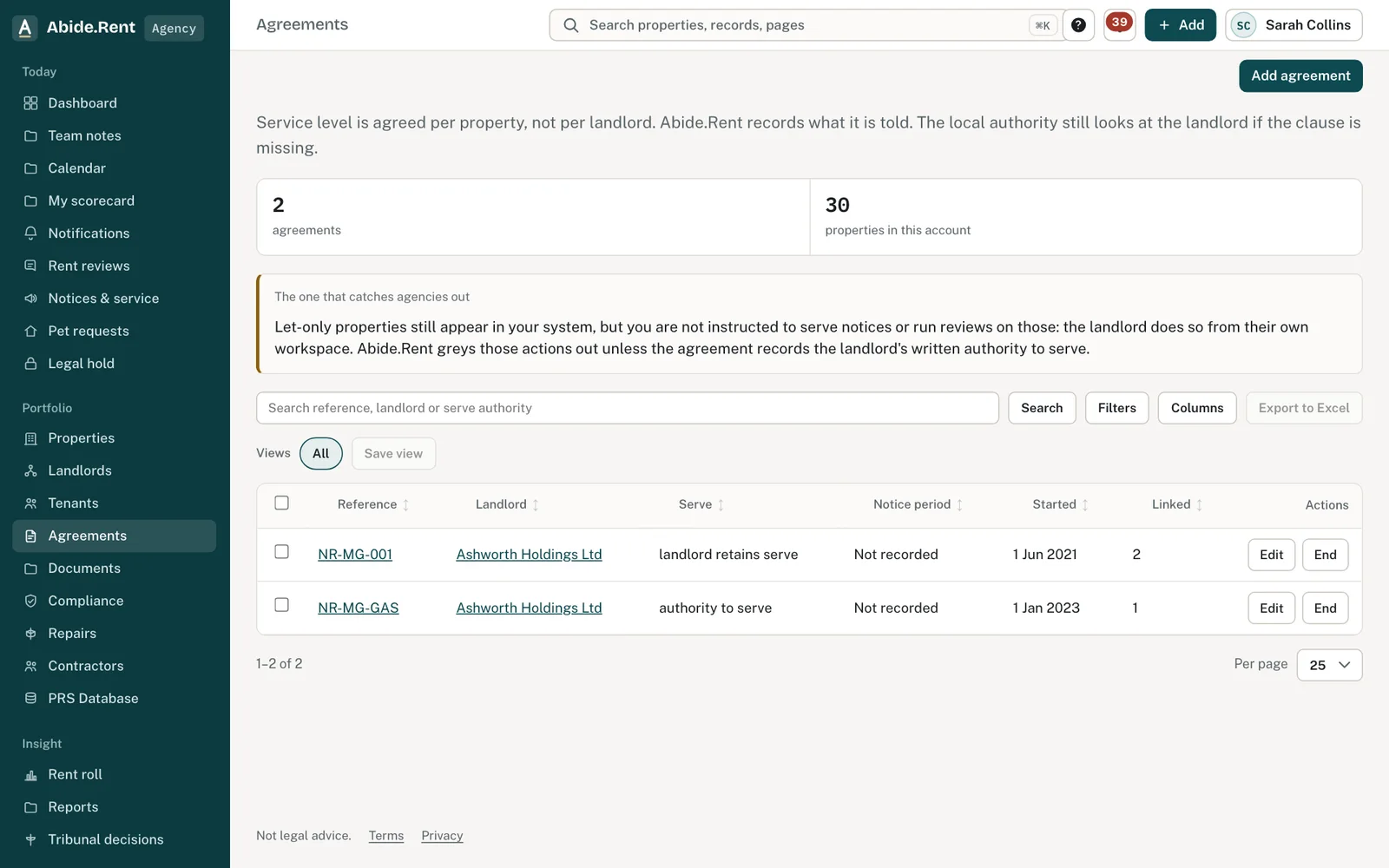The height and width of the screenshot is (868, 1389).
Task: Open the Per page 25 dropdown
Action: tap(1329, 665)
